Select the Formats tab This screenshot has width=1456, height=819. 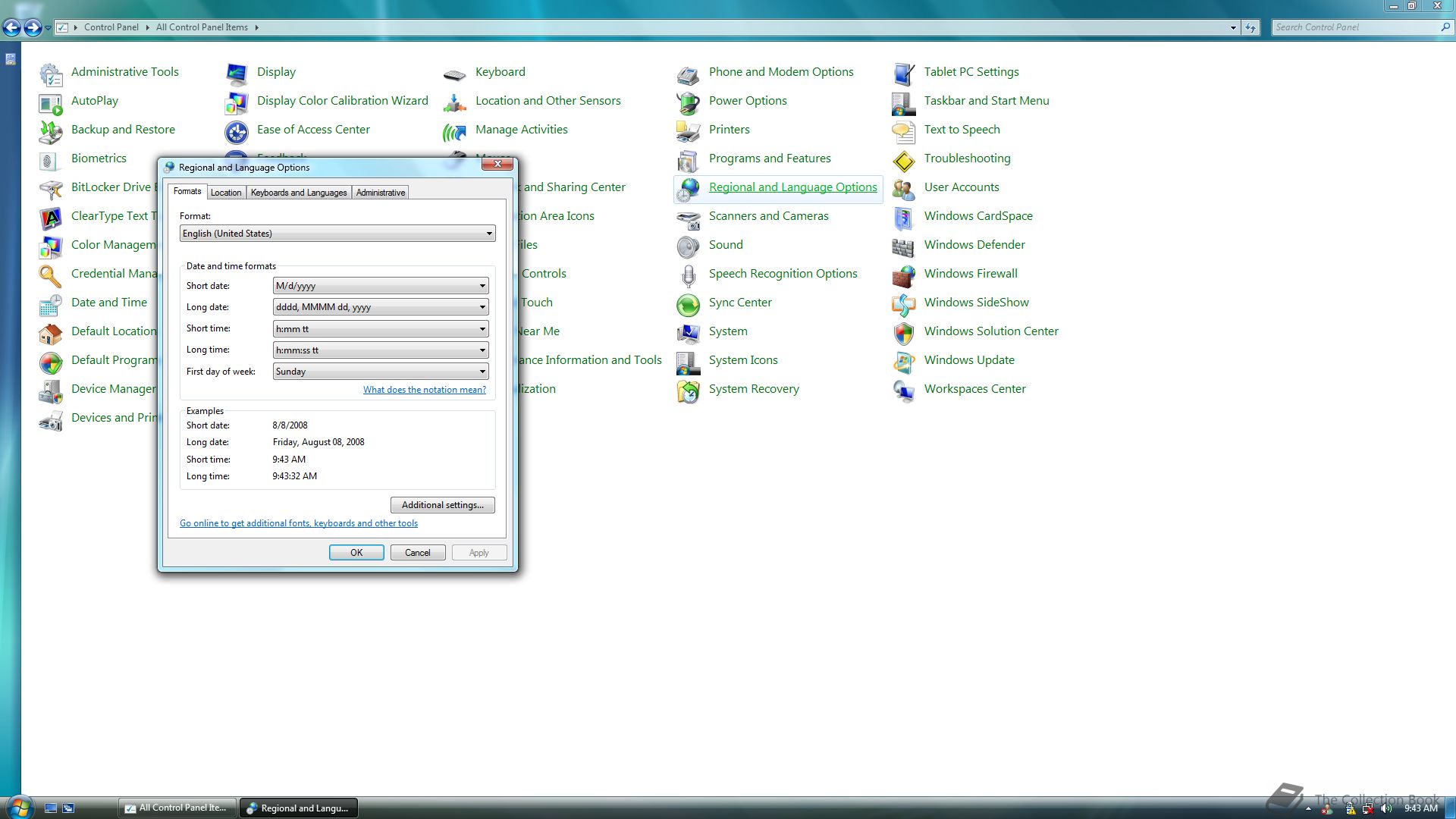click(x=187, y=191)
